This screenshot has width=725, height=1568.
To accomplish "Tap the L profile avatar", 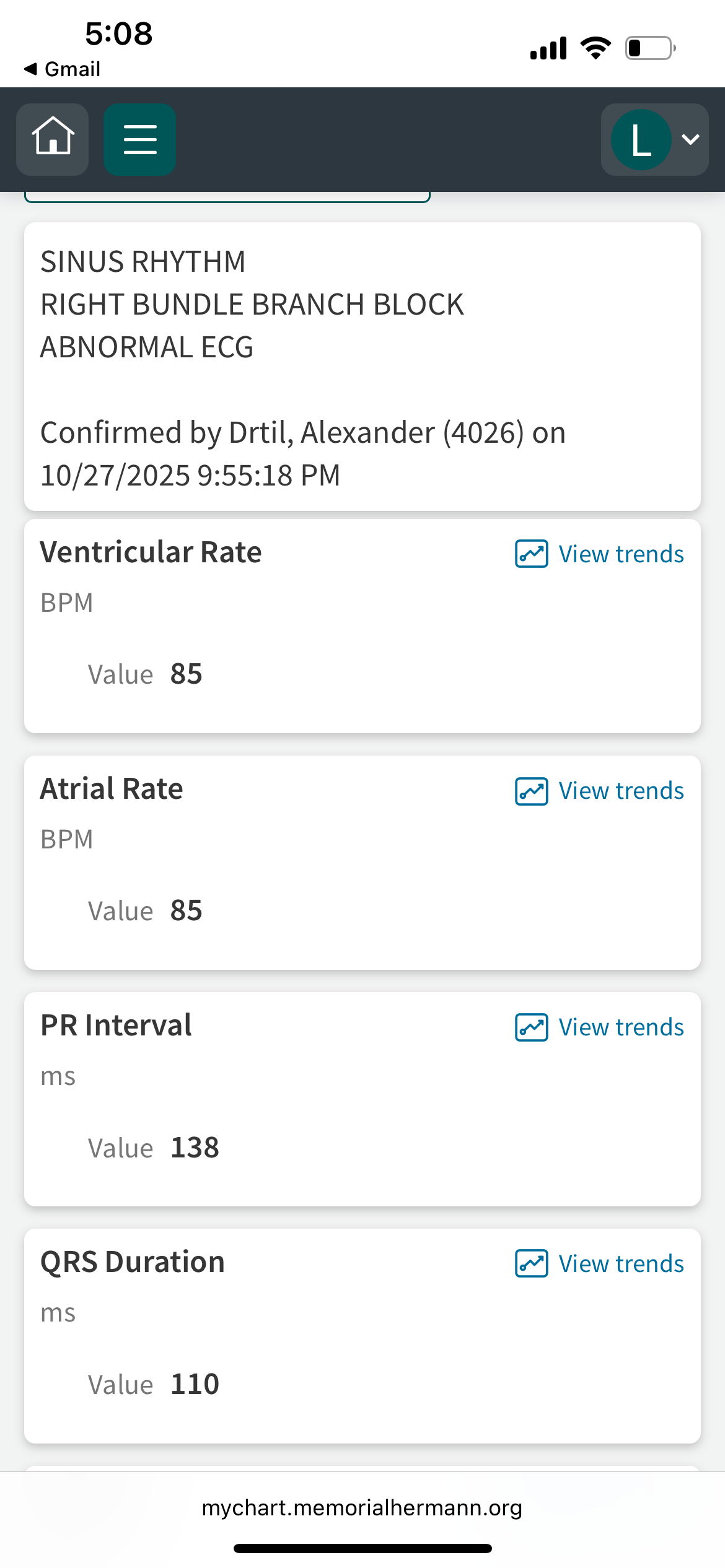I will point(641,139).
